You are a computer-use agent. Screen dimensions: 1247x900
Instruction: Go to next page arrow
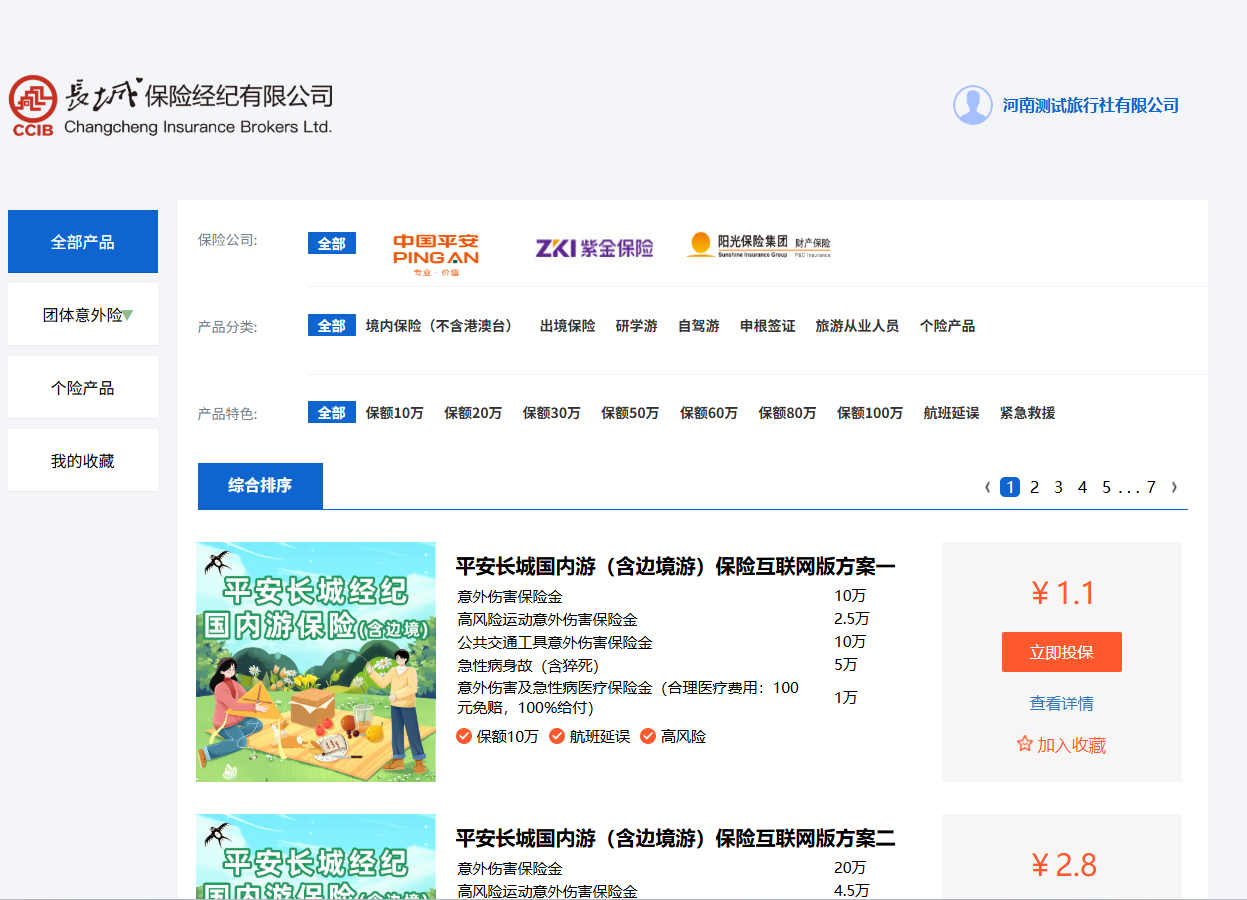1174,487
